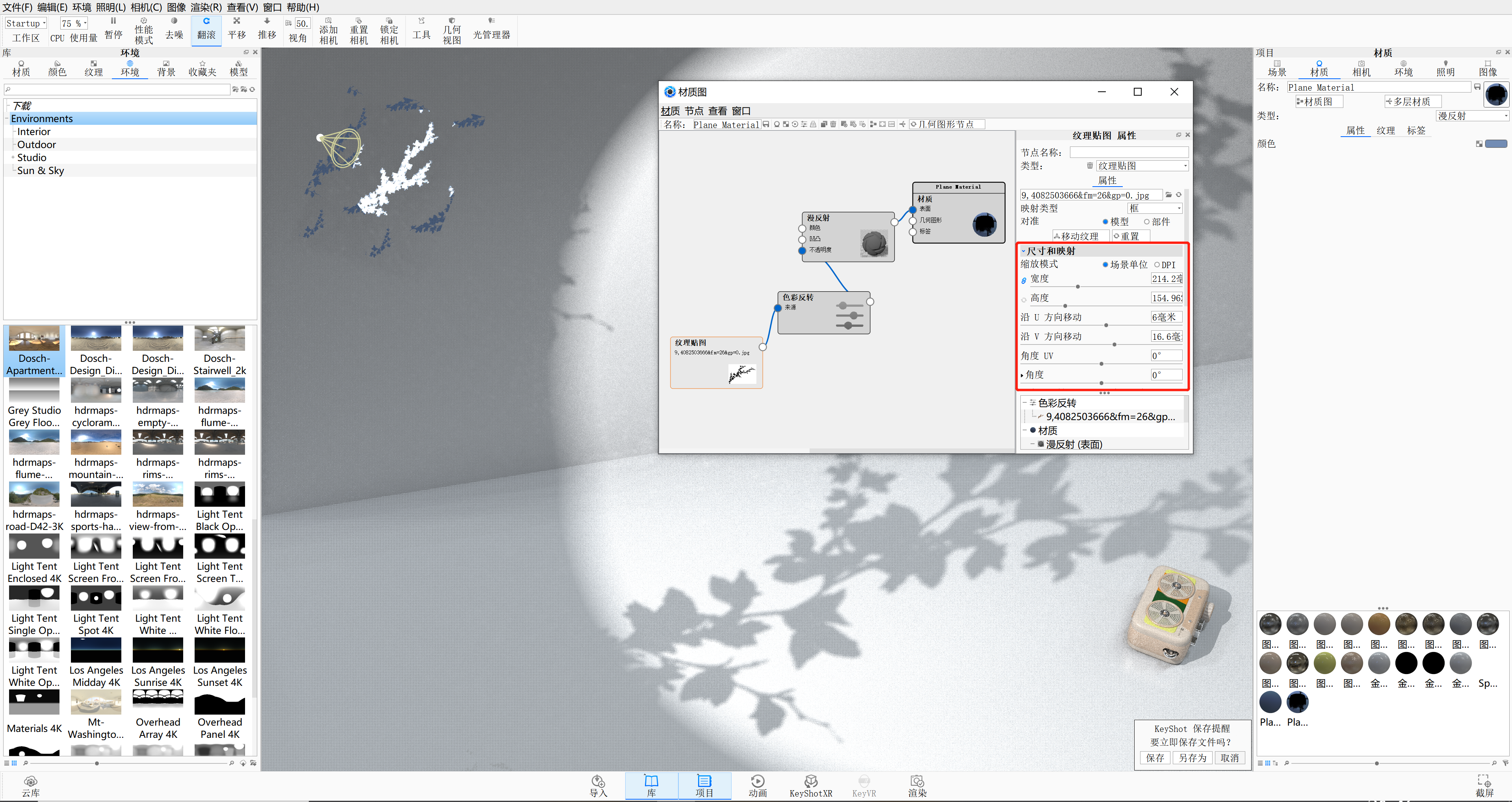This screenshot has height=802, width=1512.
Task: Select the Part (部件) alignment radio
Action: tap(1146, 222)
